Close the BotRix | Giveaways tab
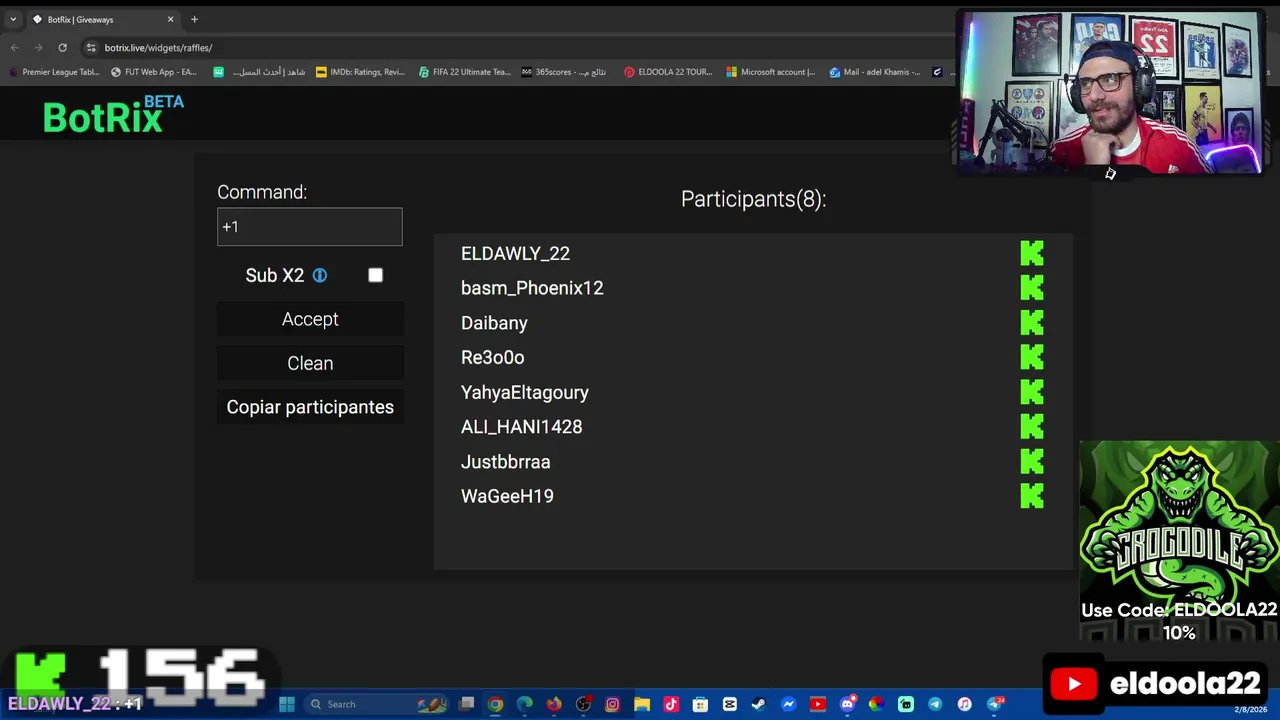The width and height of the screenshot is (1280, 720). tap(170, 19)
